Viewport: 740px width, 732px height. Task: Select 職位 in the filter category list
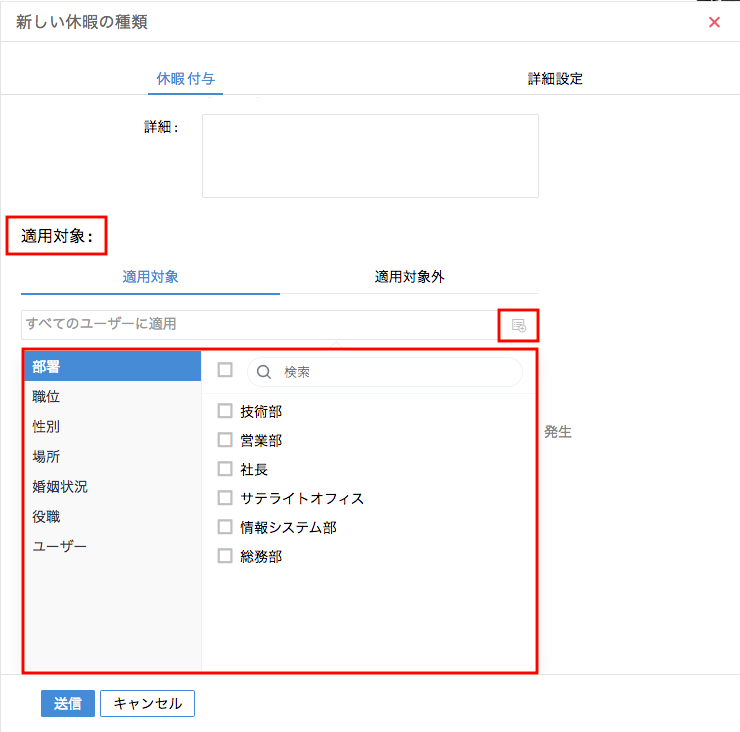click(47, 397)
